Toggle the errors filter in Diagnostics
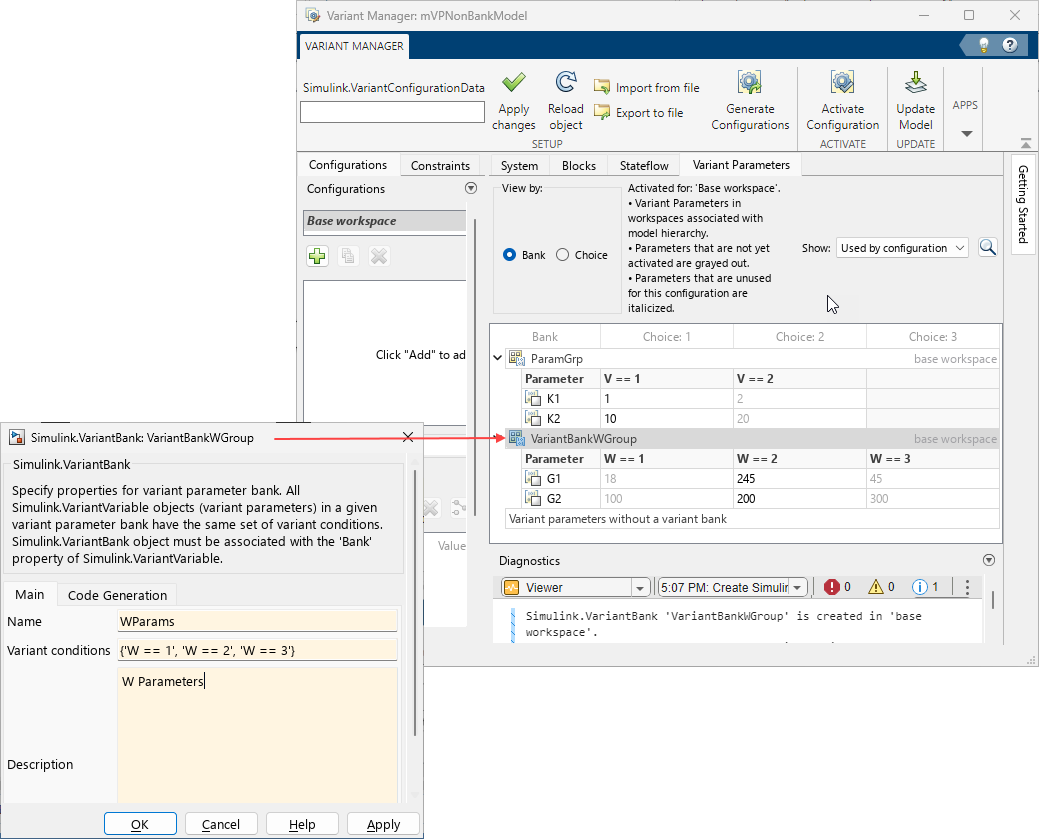The width and height of the screenshot is (1039, 839). (837, 588)
